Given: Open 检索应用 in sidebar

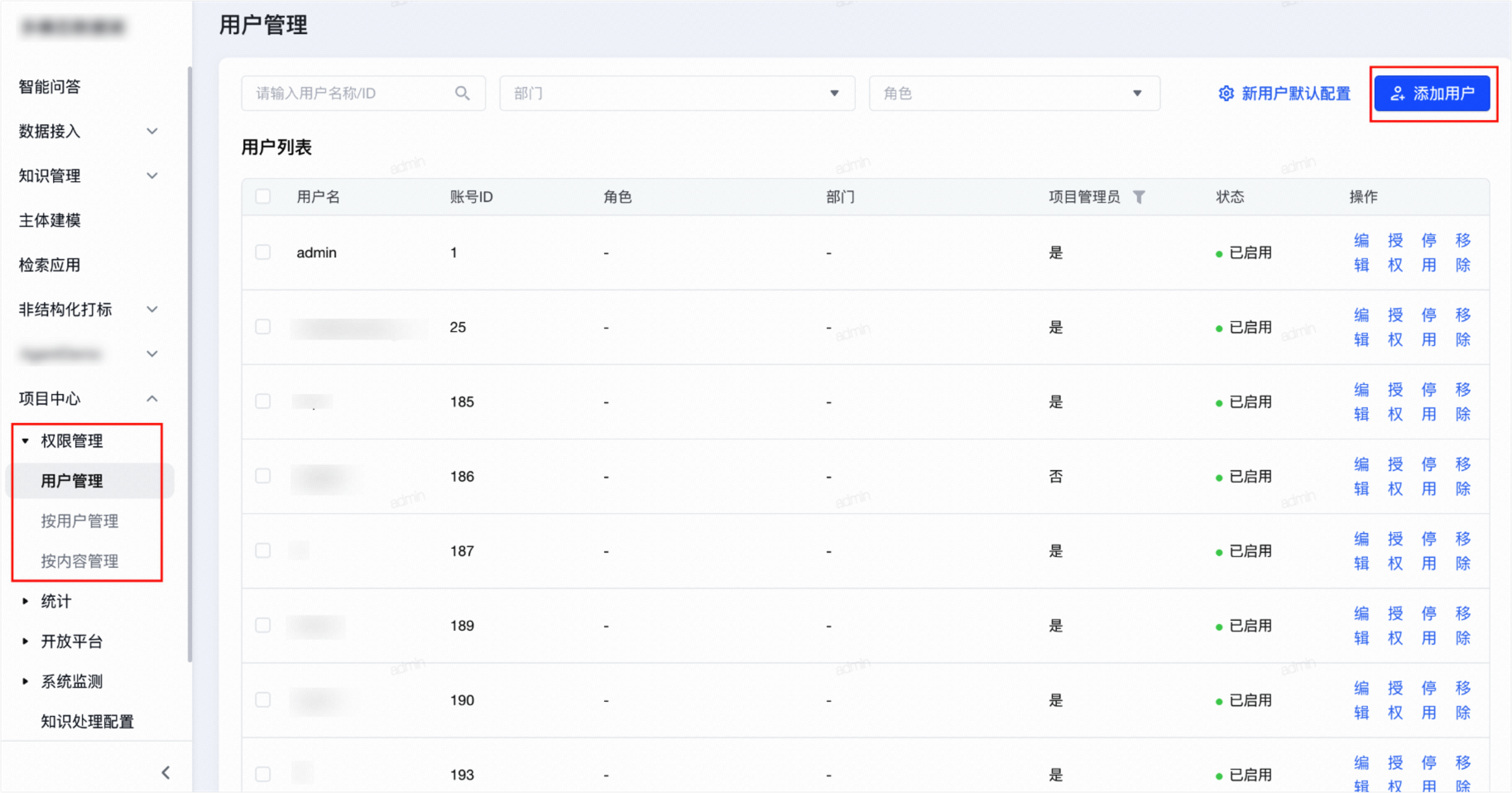Looking at the screenshot, I should (x=50, y=265).
